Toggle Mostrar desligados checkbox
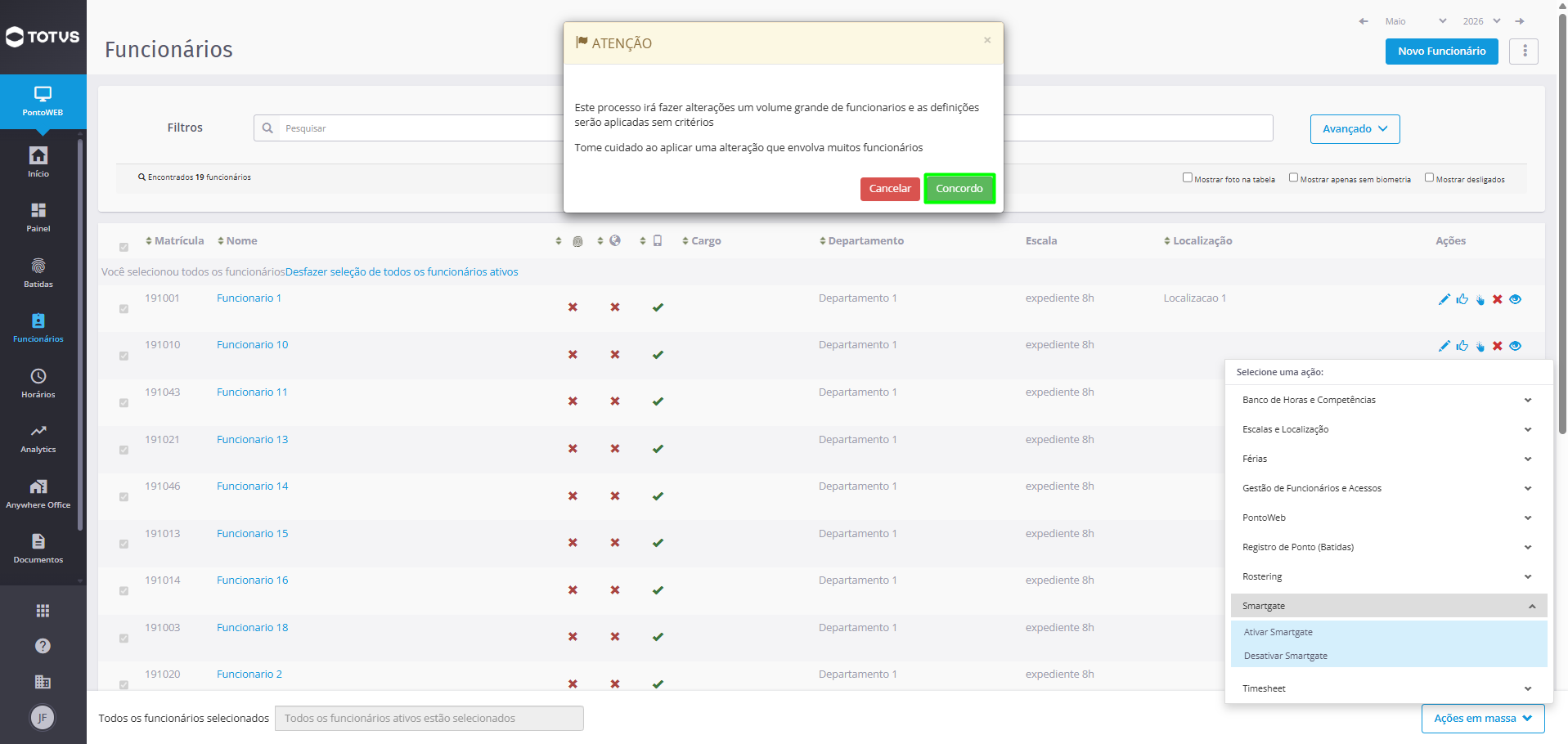The height and width of the screenshot is (744, 1568). [1429, 177]
